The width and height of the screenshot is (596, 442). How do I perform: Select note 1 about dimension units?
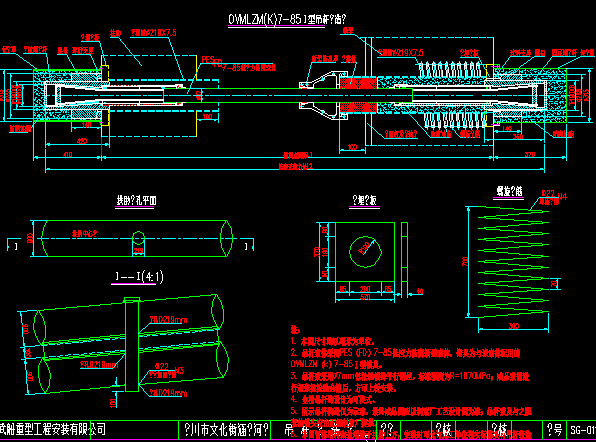click(x=333, y=341)
